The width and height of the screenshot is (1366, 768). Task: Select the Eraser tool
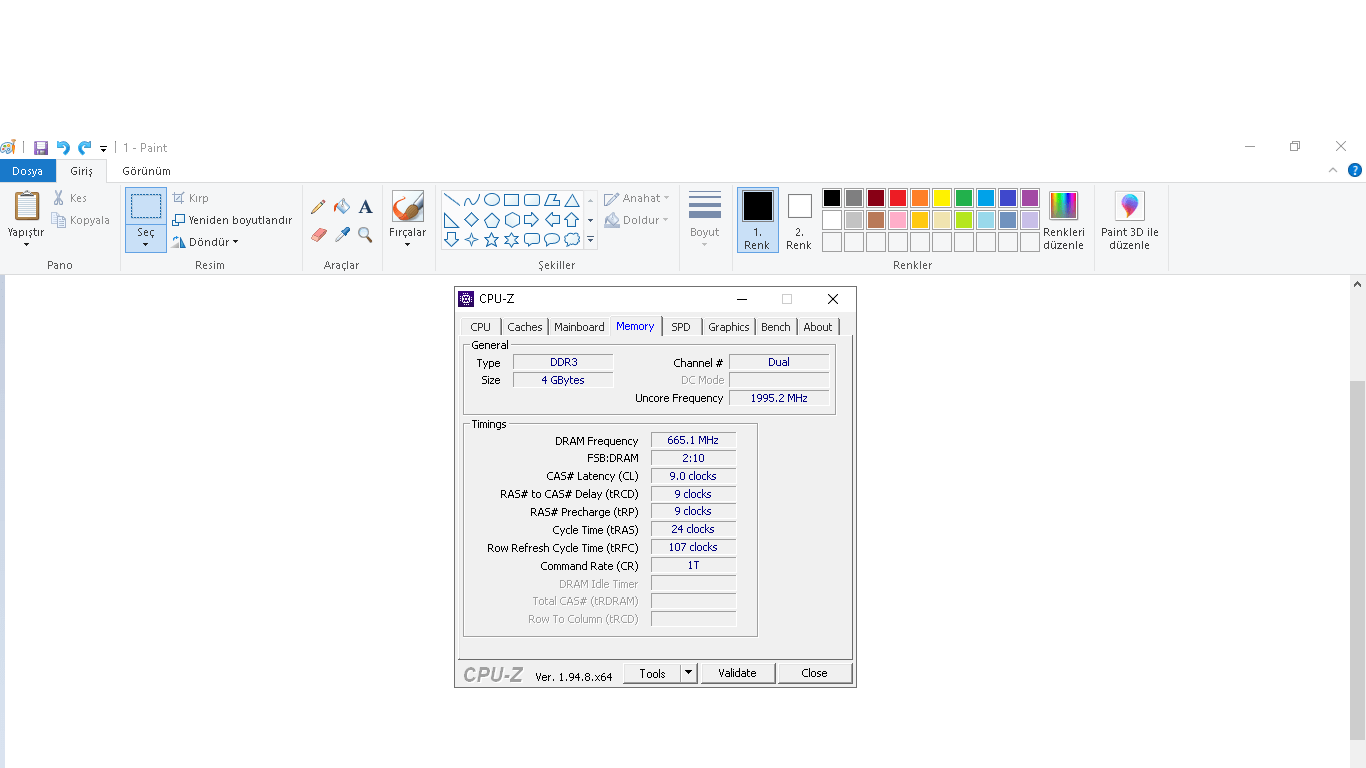pyautogui.click(x=318, y=234)
